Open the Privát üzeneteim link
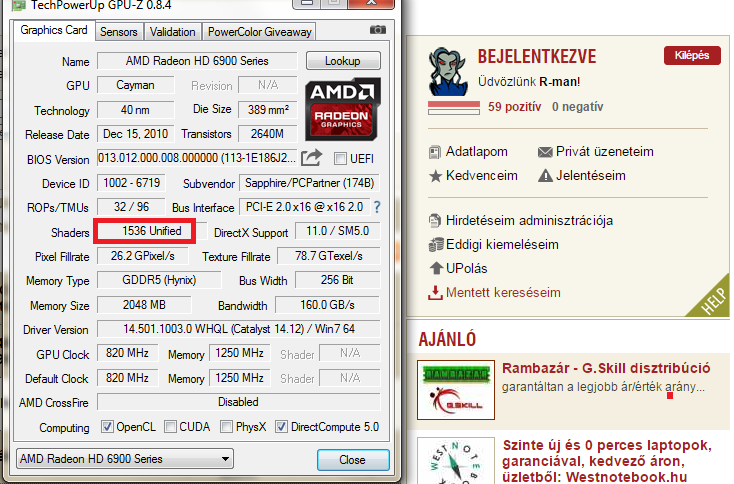 pos(605,152)
